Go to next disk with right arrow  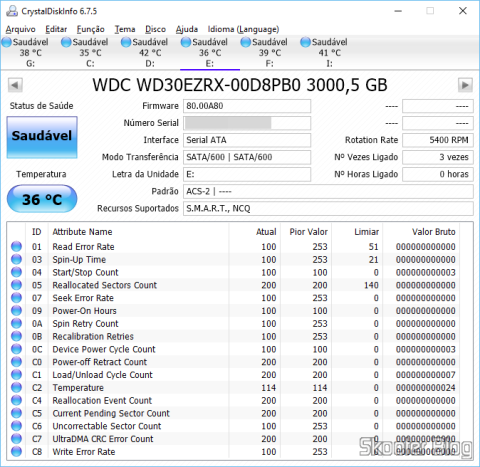pos(465,85)
